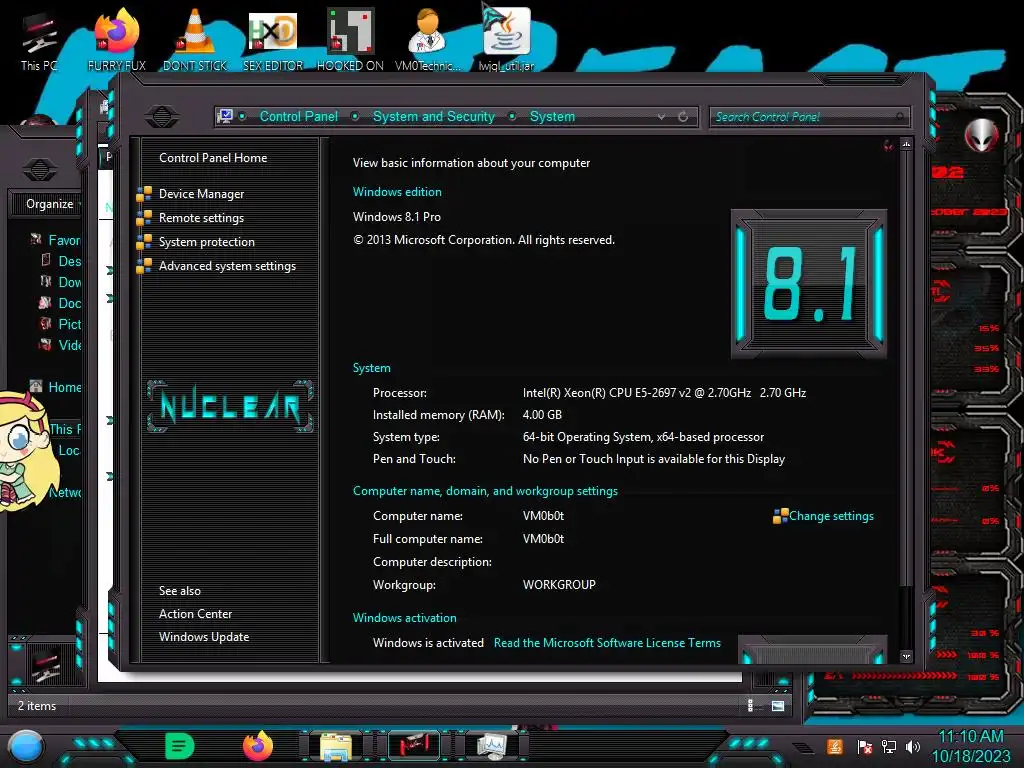This screenshot has width=1024, height=768.
Task: Select installed memory value '4.00 GB'
Action: click(542, 415)
